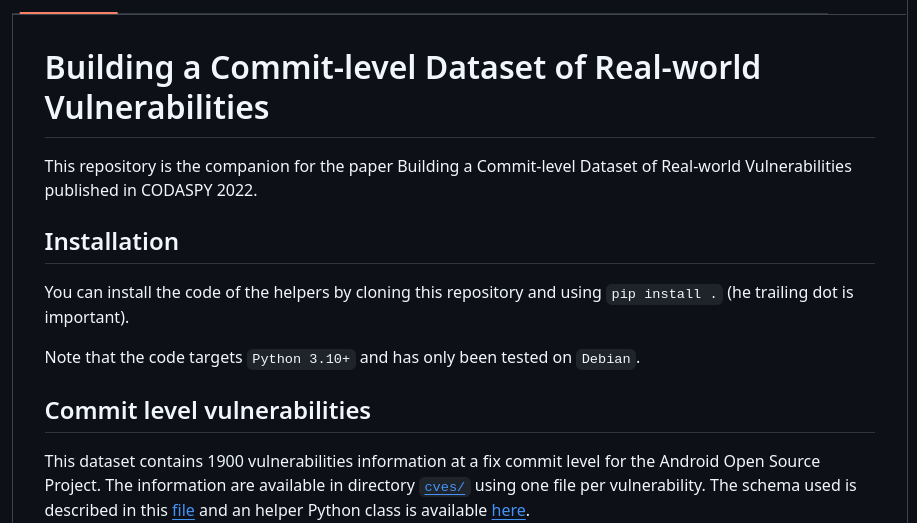The image size is (917, 523).
Task: Click the main README title heading
Action: 402,87
